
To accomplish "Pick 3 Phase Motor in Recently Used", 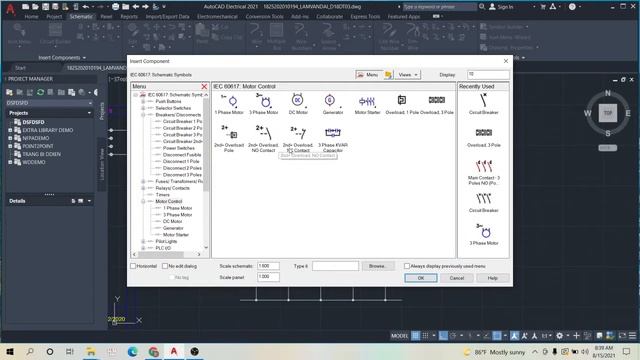I will coord(484,234).
